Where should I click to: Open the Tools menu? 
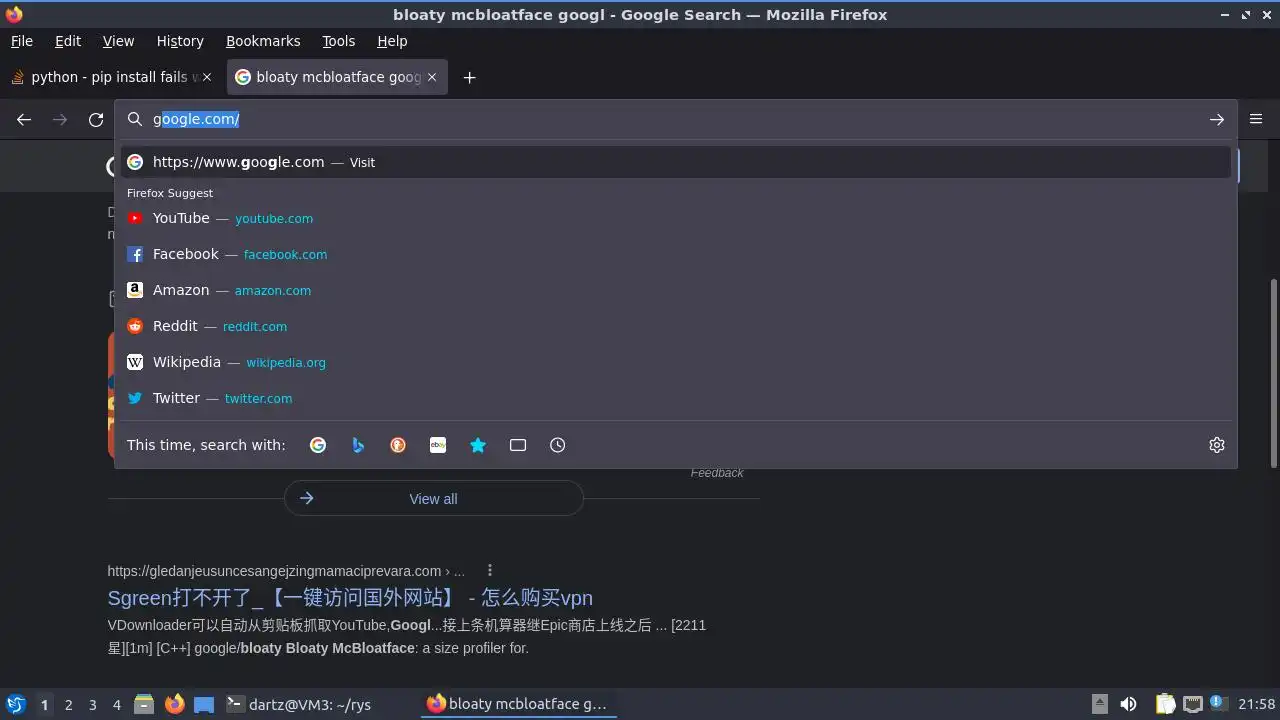(338, 41)
